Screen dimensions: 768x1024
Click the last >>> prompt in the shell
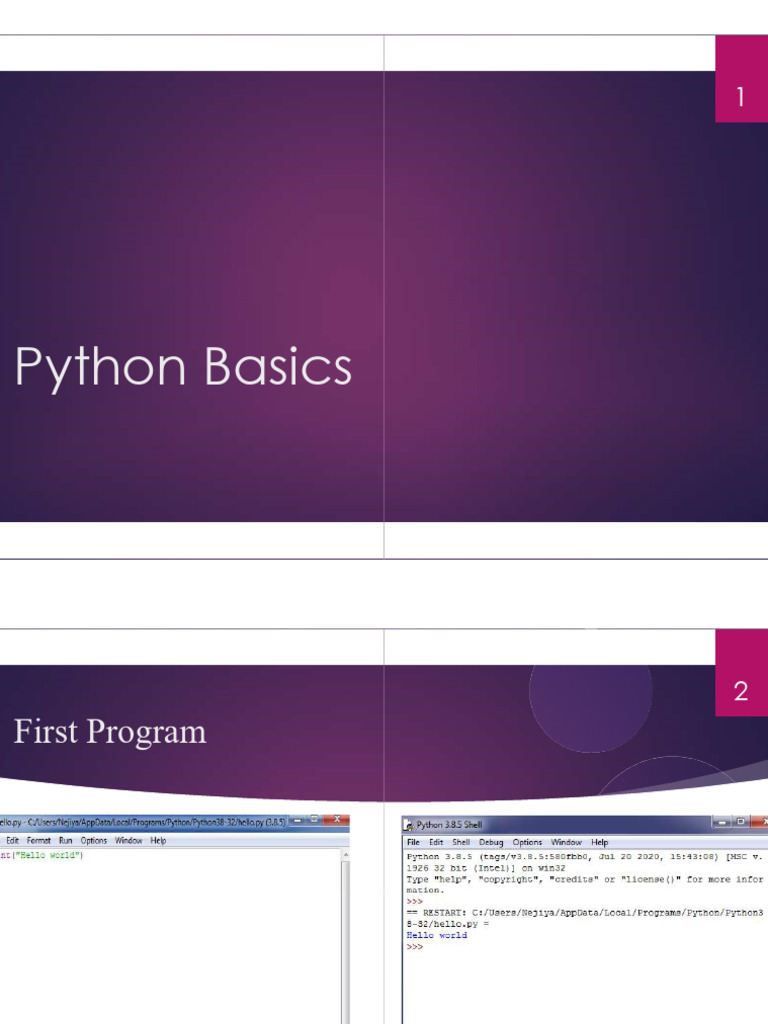click(414, 947)
